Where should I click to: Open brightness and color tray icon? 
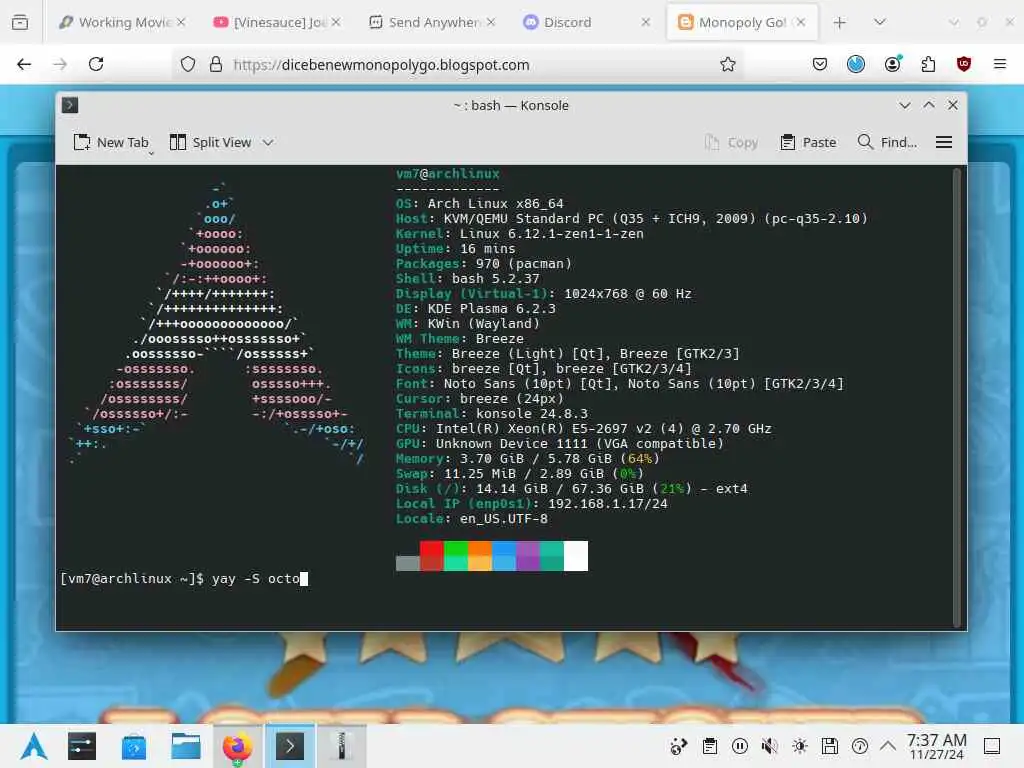[x=800, y=746]
